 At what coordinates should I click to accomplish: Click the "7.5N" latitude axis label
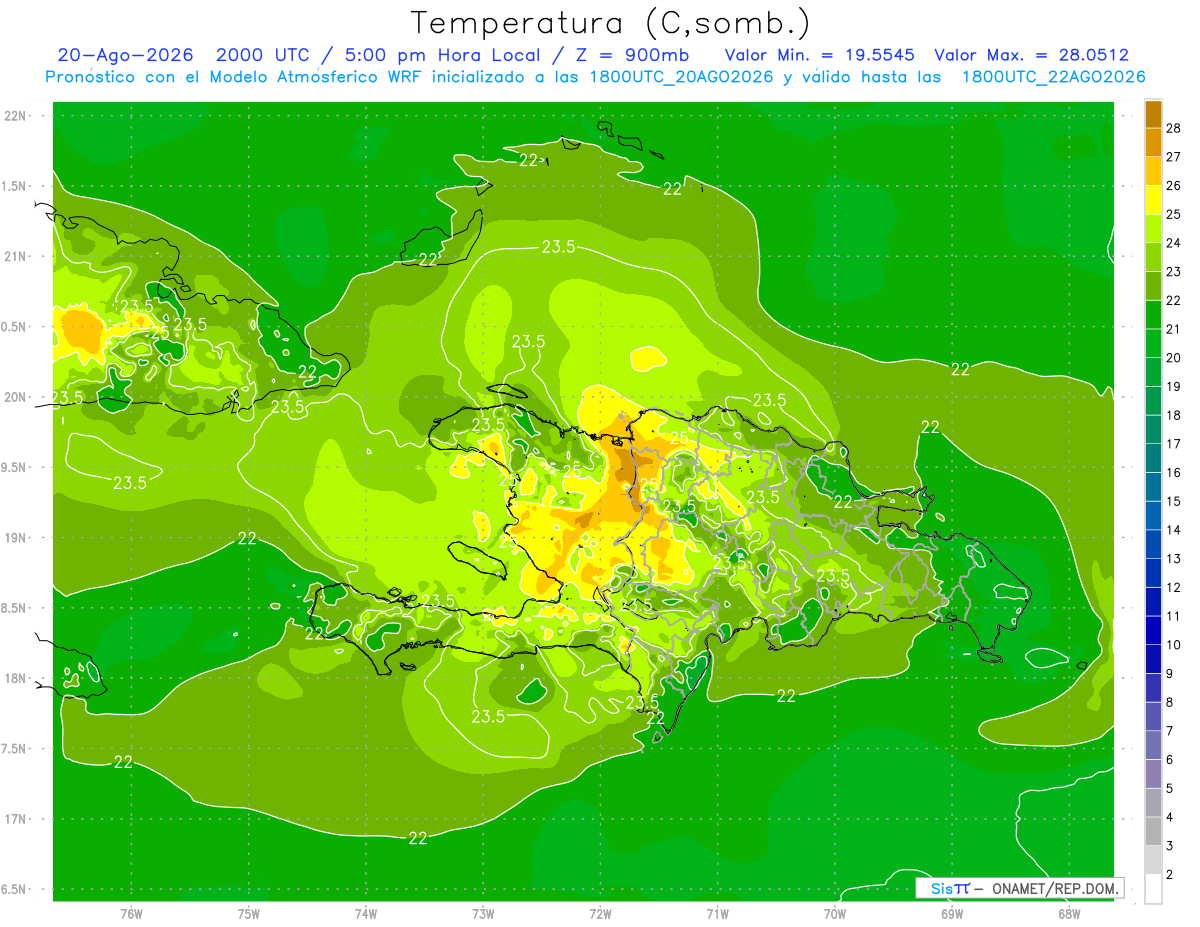pos(14,748)
